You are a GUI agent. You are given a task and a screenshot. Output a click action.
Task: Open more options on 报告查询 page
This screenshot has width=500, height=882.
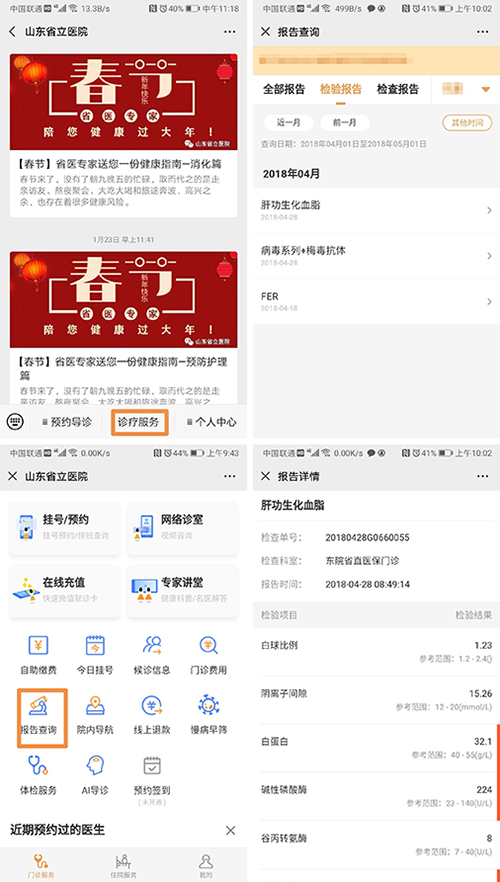click(x=483, y=32)
